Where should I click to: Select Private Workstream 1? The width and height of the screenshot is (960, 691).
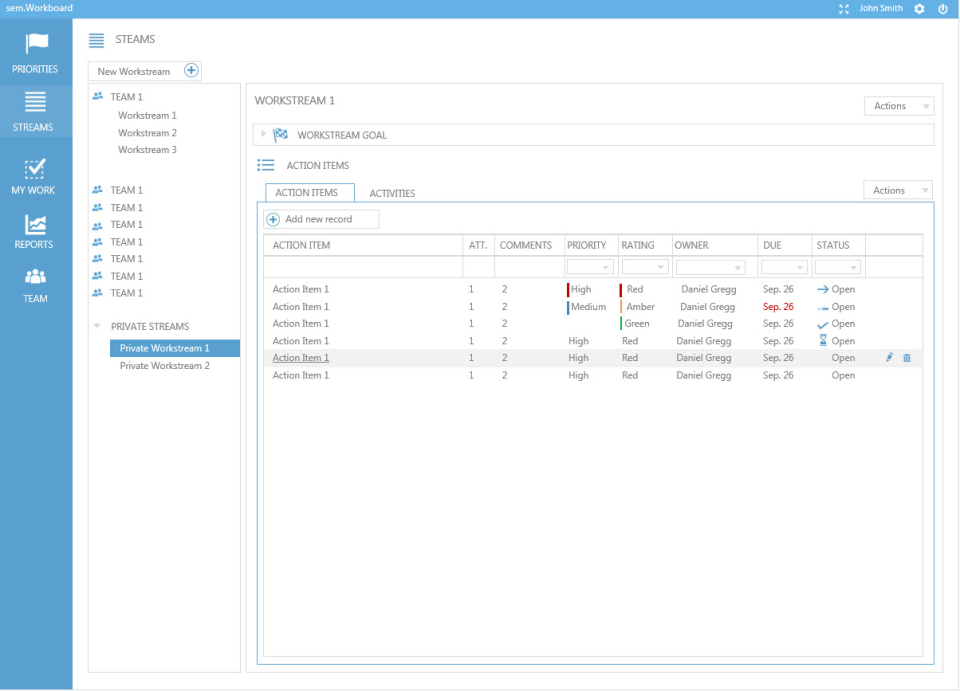175,348
